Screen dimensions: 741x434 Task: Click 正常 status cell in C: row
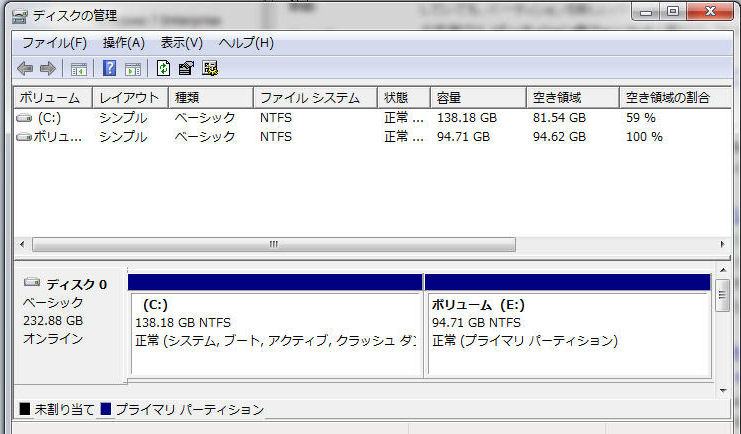coord(404,118)
